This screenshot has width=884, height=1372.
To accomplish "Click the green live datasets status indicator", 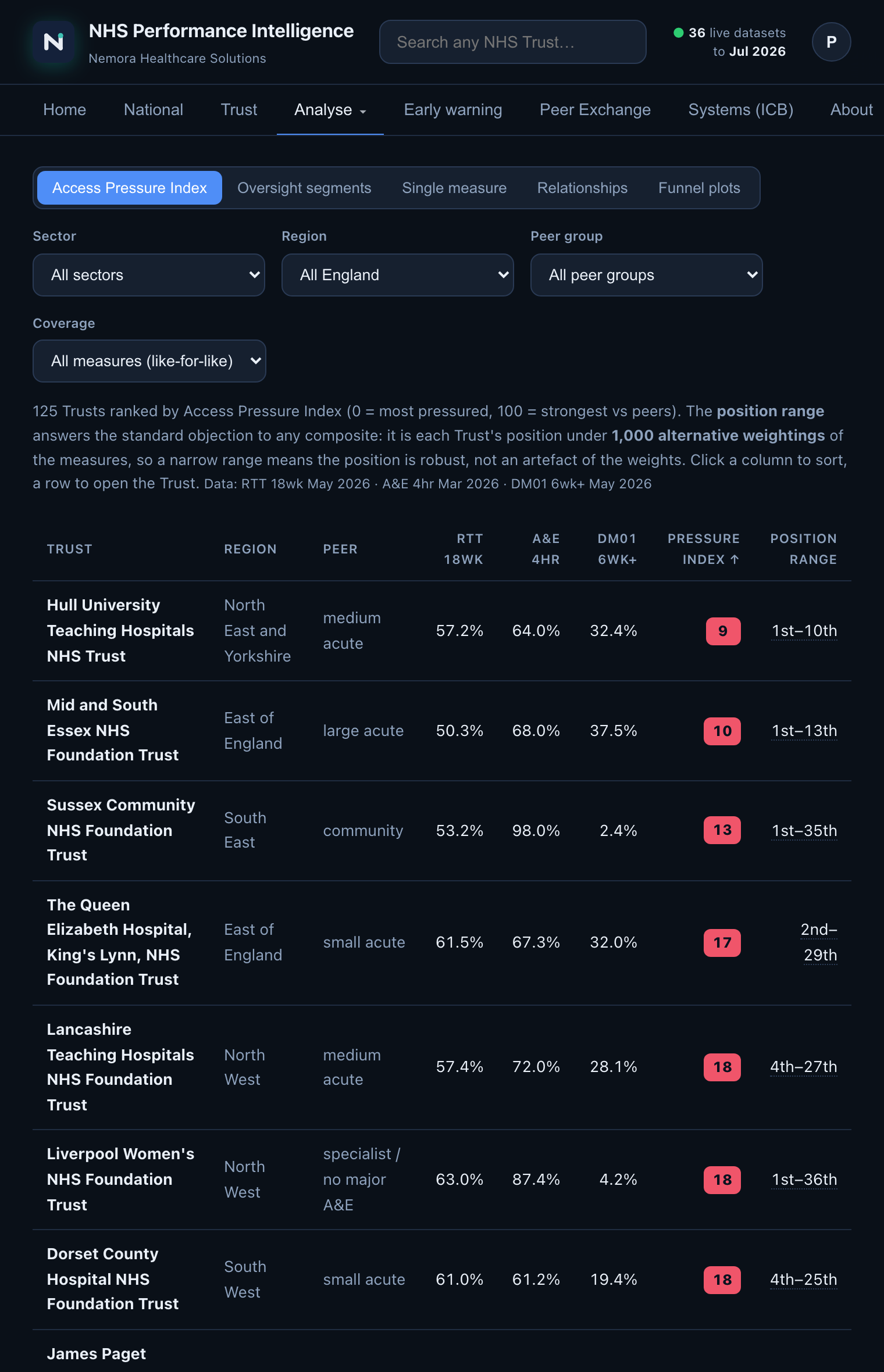I will point(678,33).
